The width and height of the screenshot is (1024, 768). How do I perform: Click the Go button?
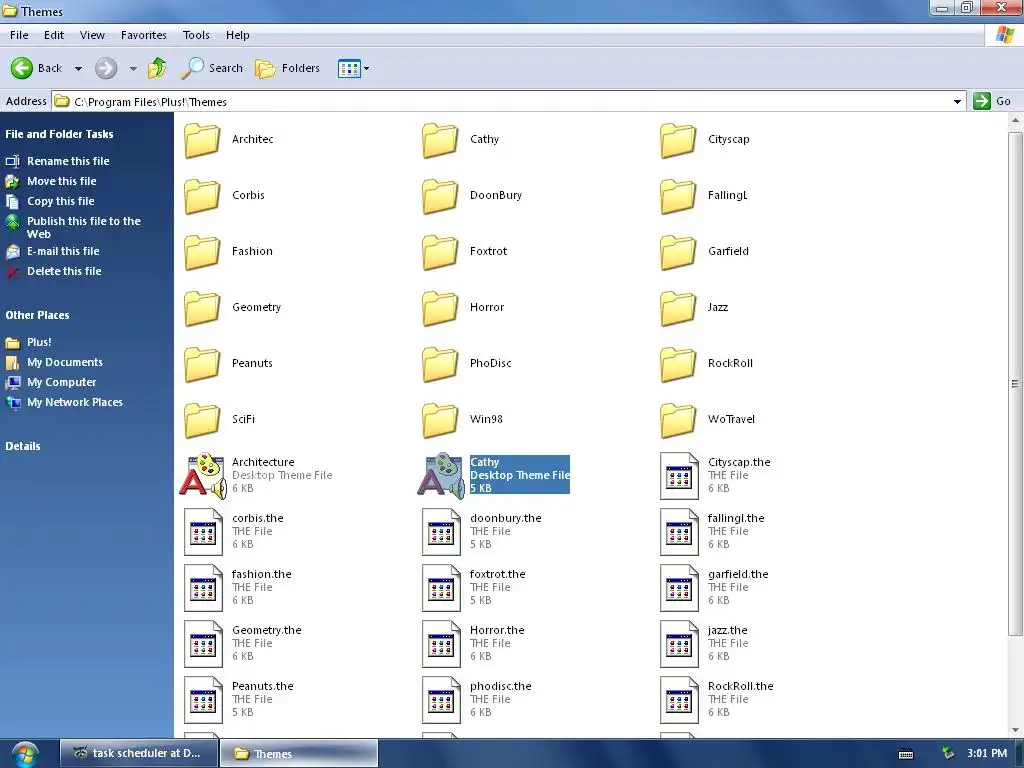click(992, 101)
